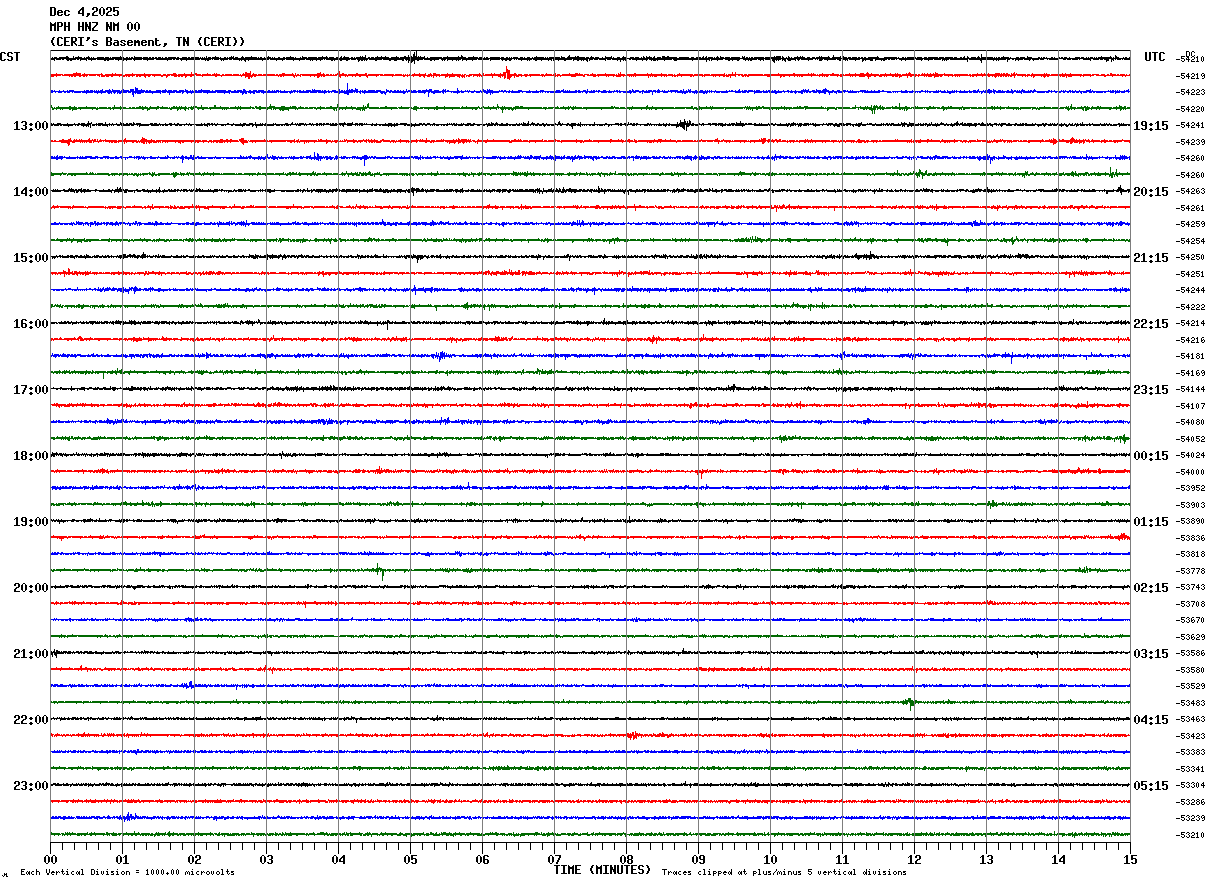Click the 01:15 UTC time label
The width and height of the screenshot is (1210, 886).
point(1151,522)
